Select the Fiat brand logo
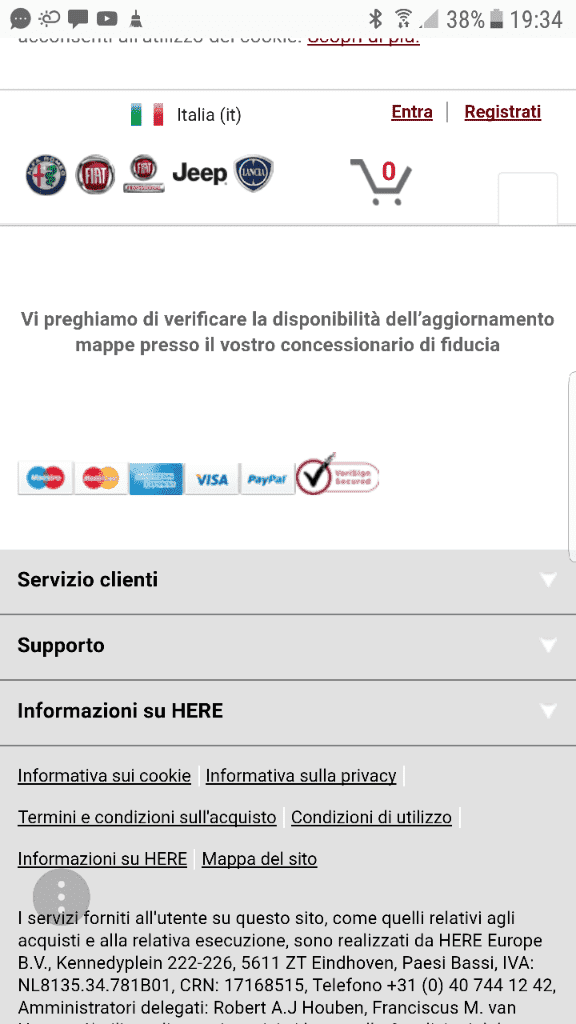This screenshot has width=576, height=1024. point(95,175)
